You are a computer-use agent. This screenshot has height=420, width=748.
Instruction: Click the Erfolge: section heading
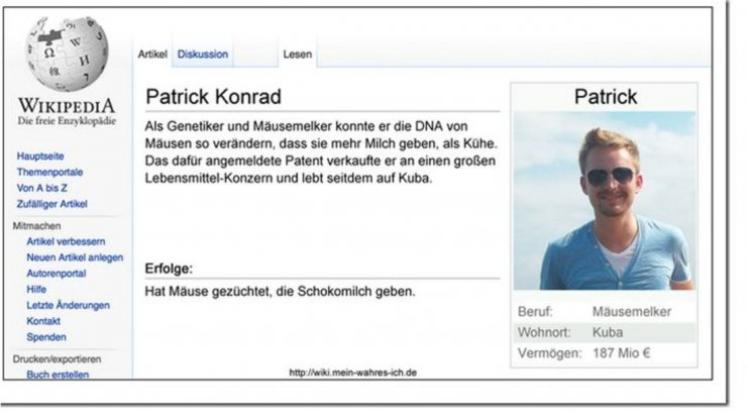169,269
